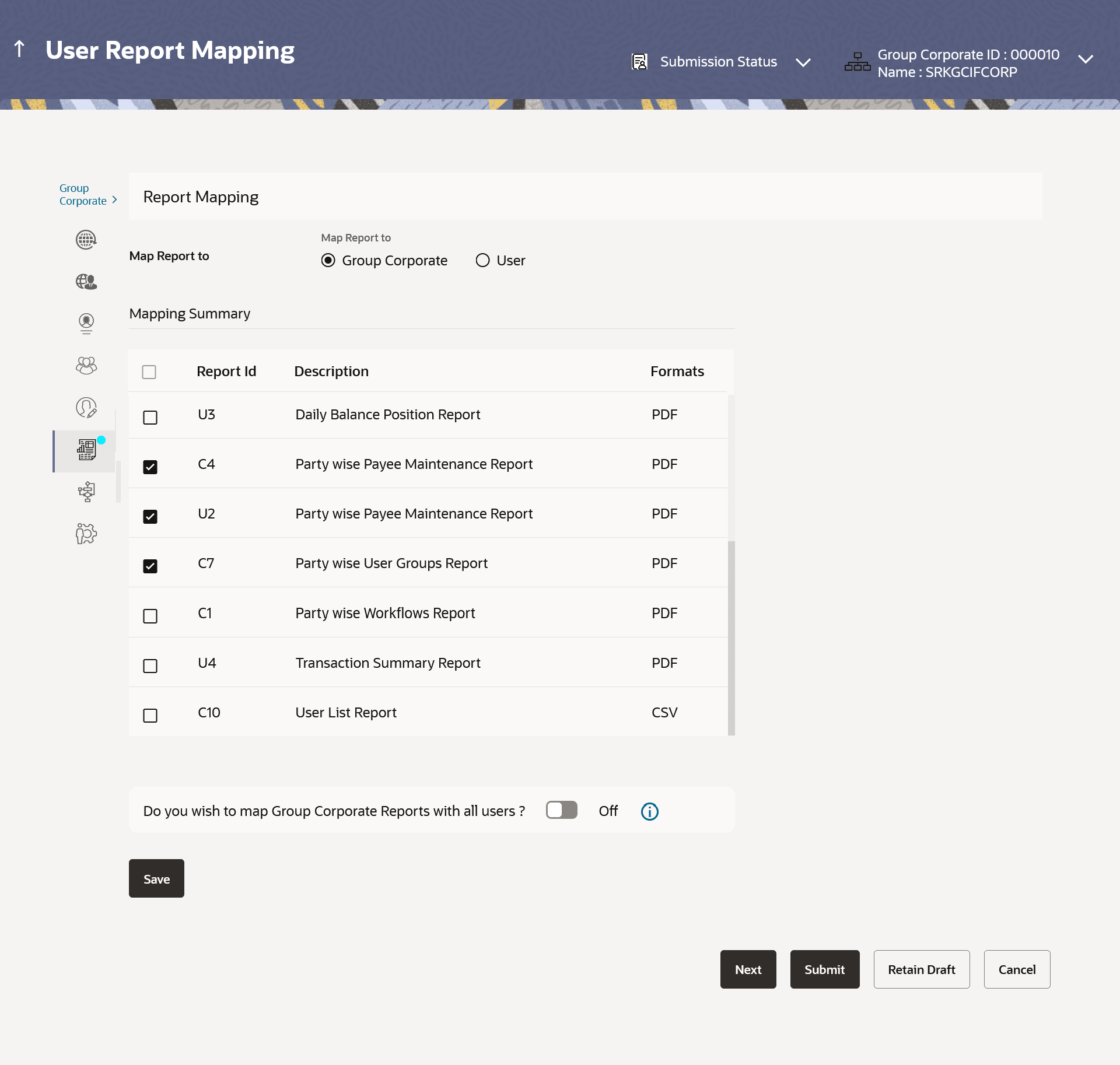Screen dimensions: 1120x1065
Task: Click the back arrow beside User Report Mapping
Action: pyautogui.click(x=19, y=49)
